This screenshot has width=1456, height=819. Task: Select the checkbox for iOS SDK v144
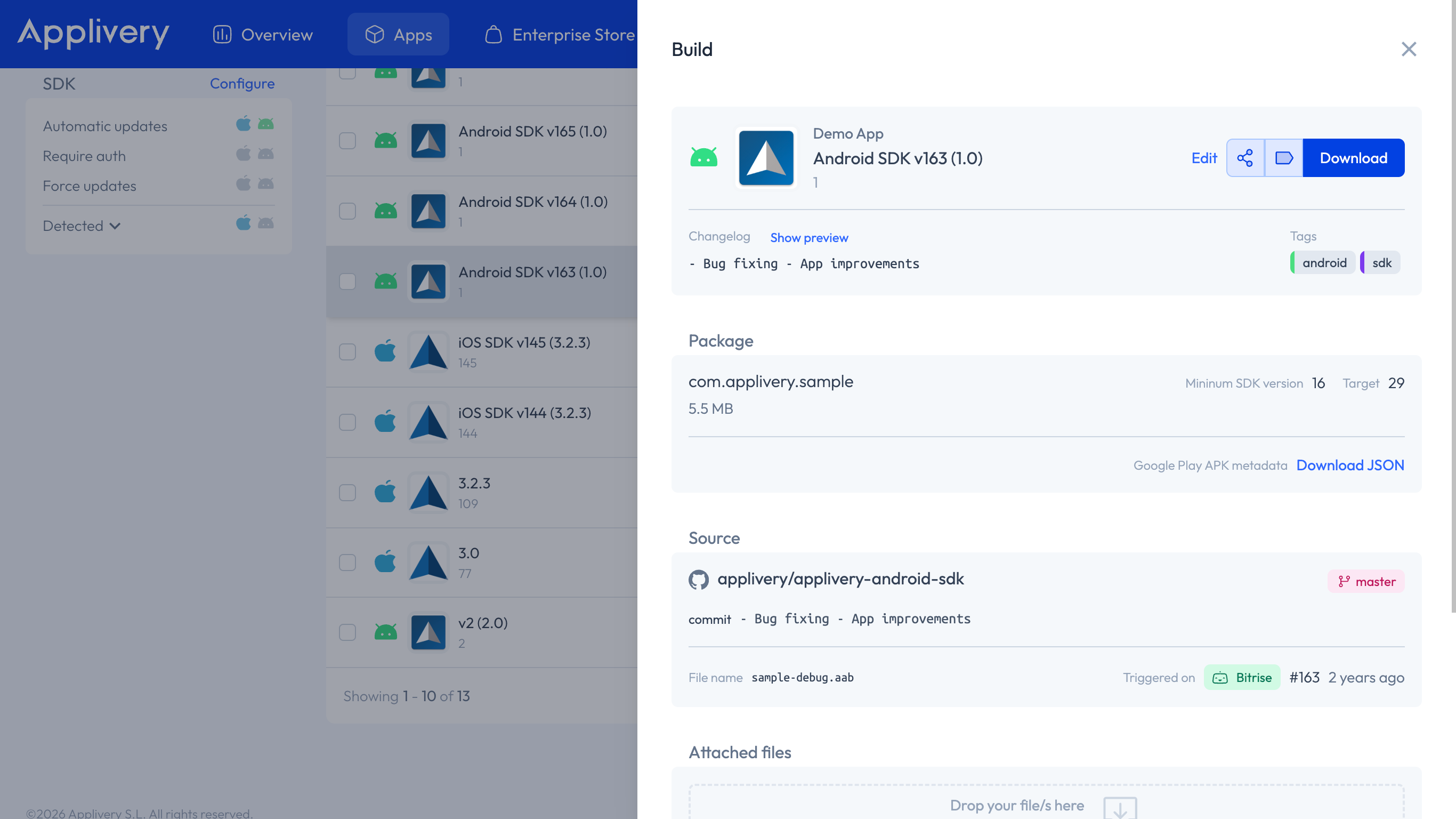pyautogui.click(x=347, y=421)
